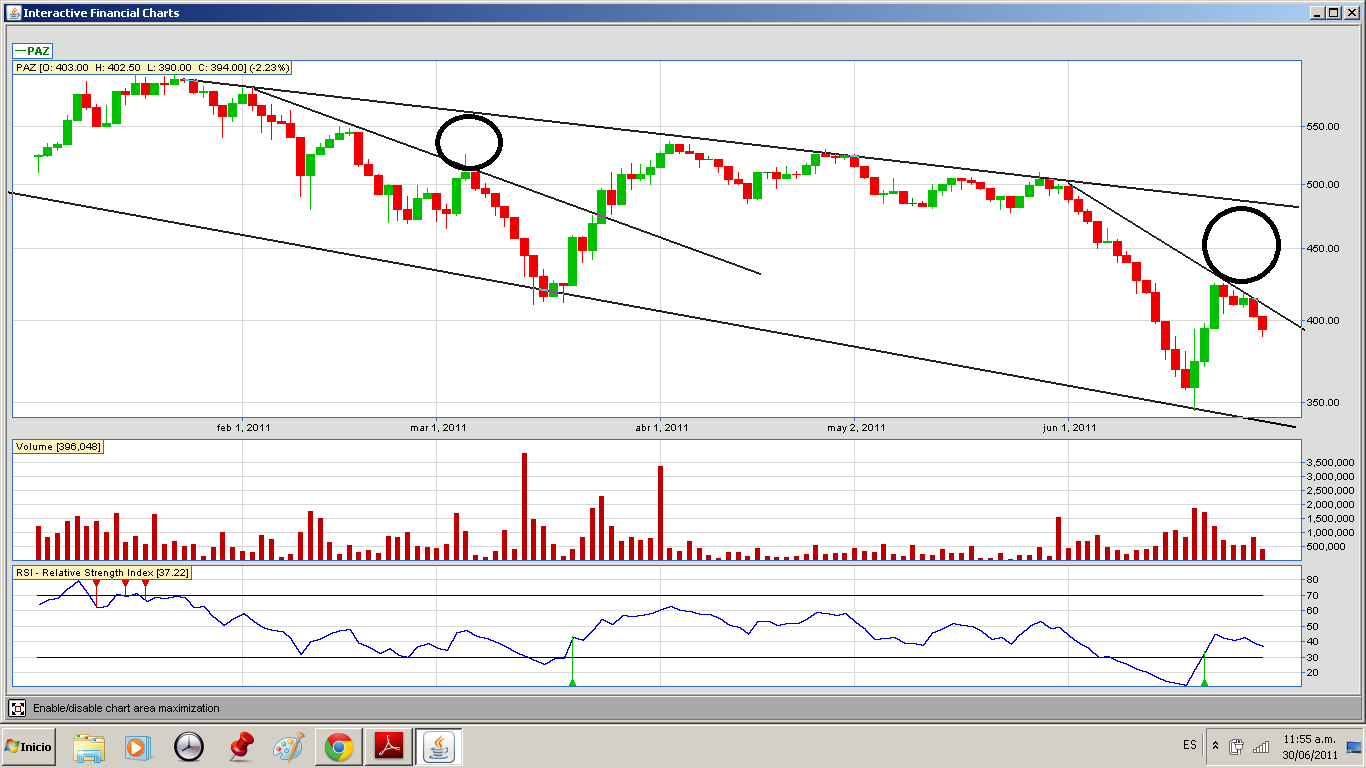1366x768 pixels.
Task: Click the 'Enable/disable chart area maximization' status text
Action: point(126,708)
